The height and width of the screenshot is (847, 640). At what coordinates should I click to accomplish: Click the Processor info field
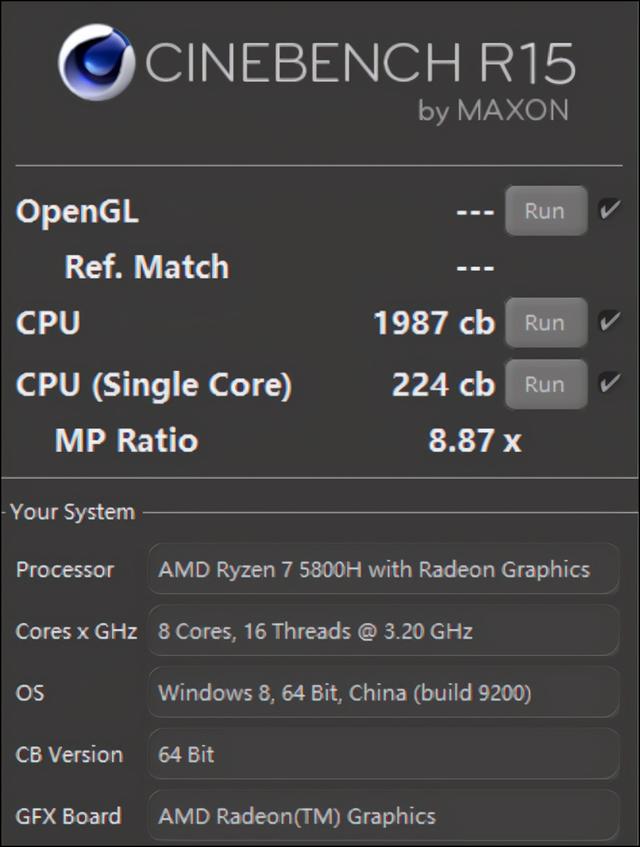[383, 570]
